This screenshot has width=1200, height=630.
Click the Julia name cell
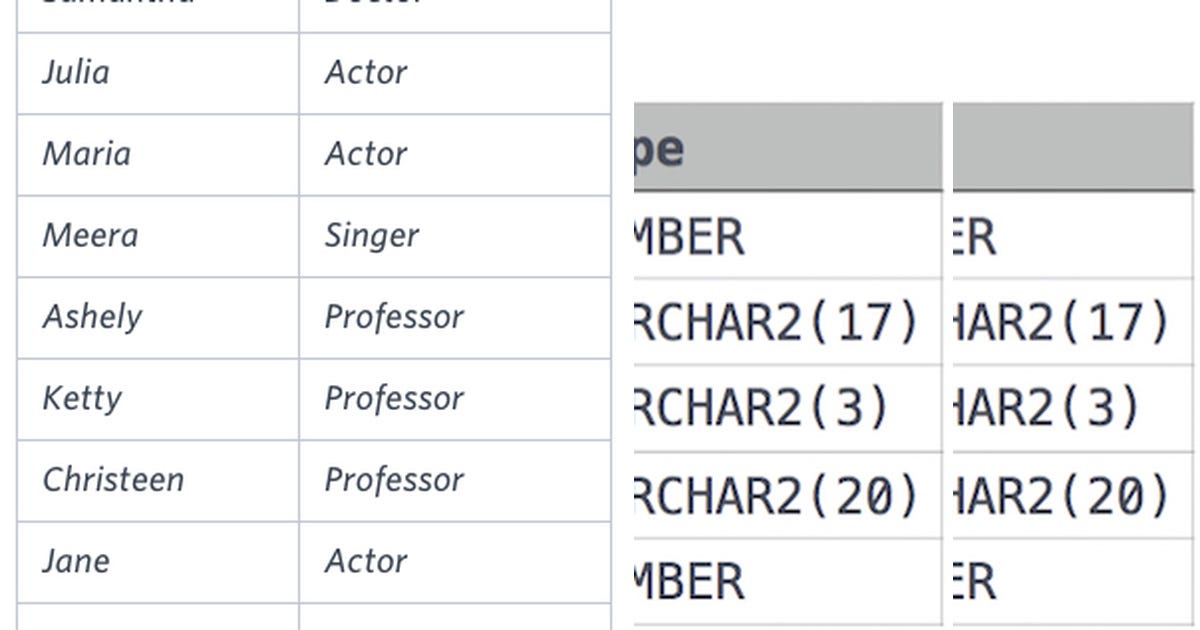pyautogui.click(x=158, y=73)
